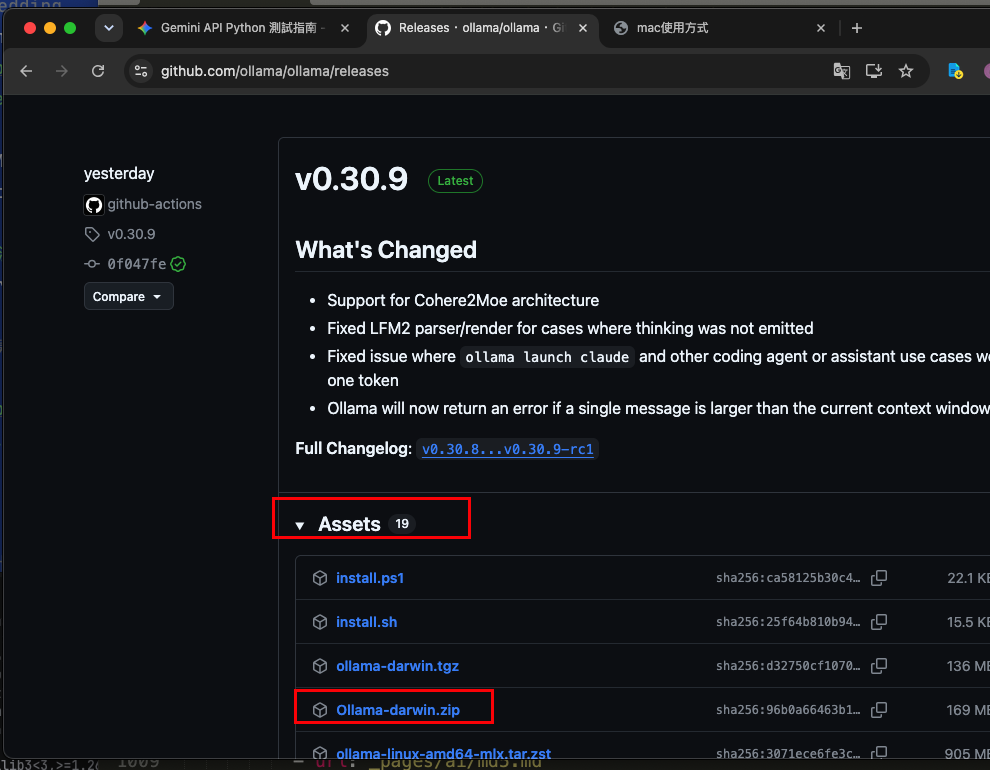This screenshot has width=990, height=770.
Task: Click the sha256:ca58125b30c4 hash text
Action: pos(788,578)
